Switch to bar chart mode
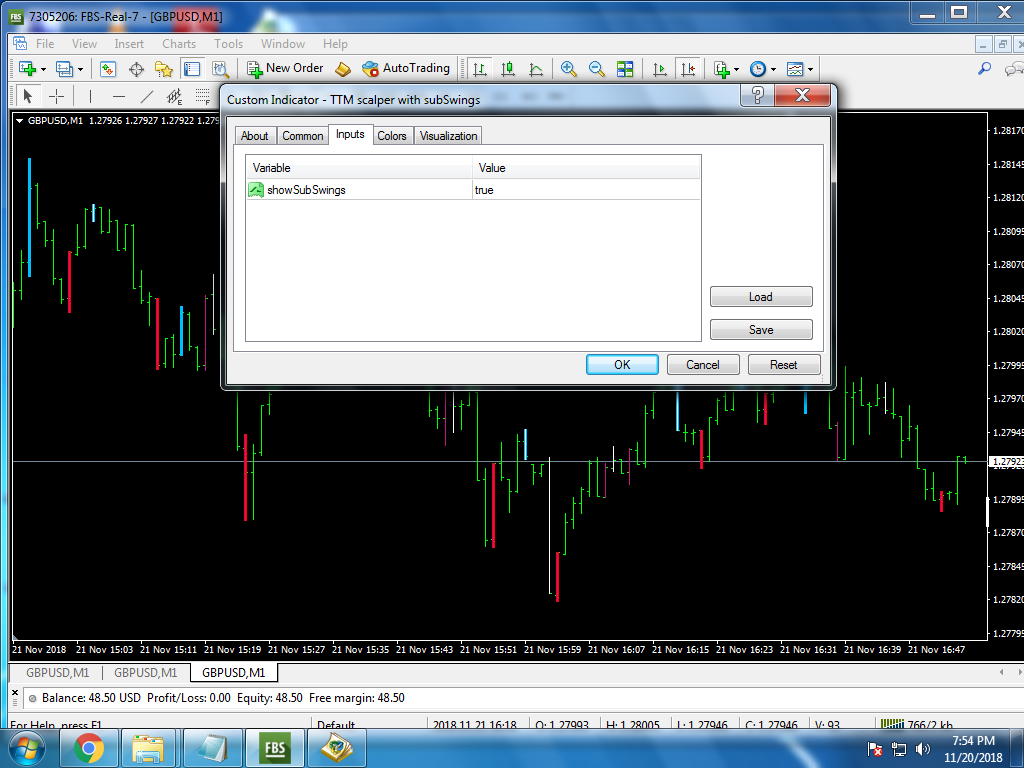The height and width of the screenshot is (768, 1024). 480,69
